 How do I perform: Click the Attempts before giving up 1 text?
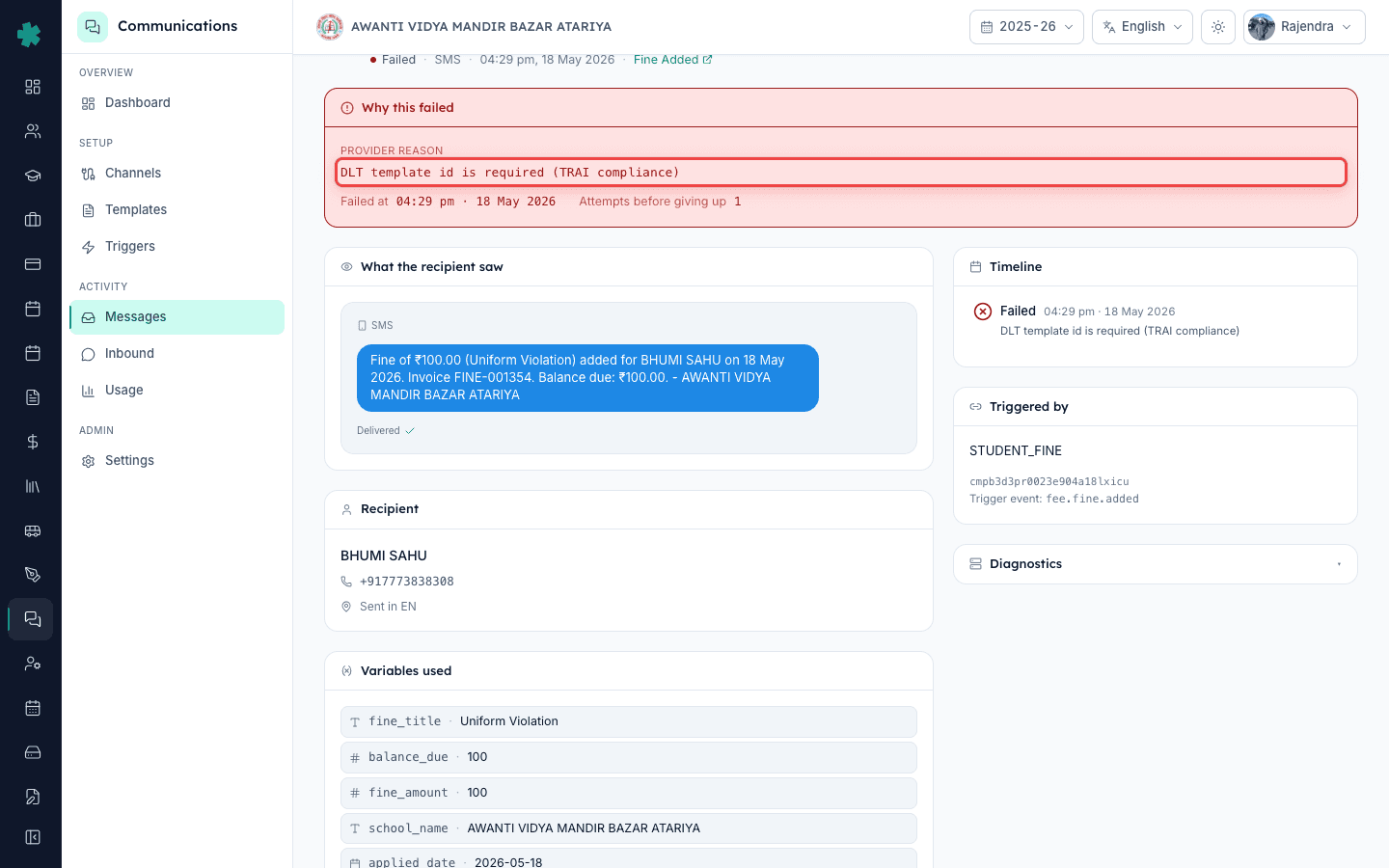pos(660,202)
